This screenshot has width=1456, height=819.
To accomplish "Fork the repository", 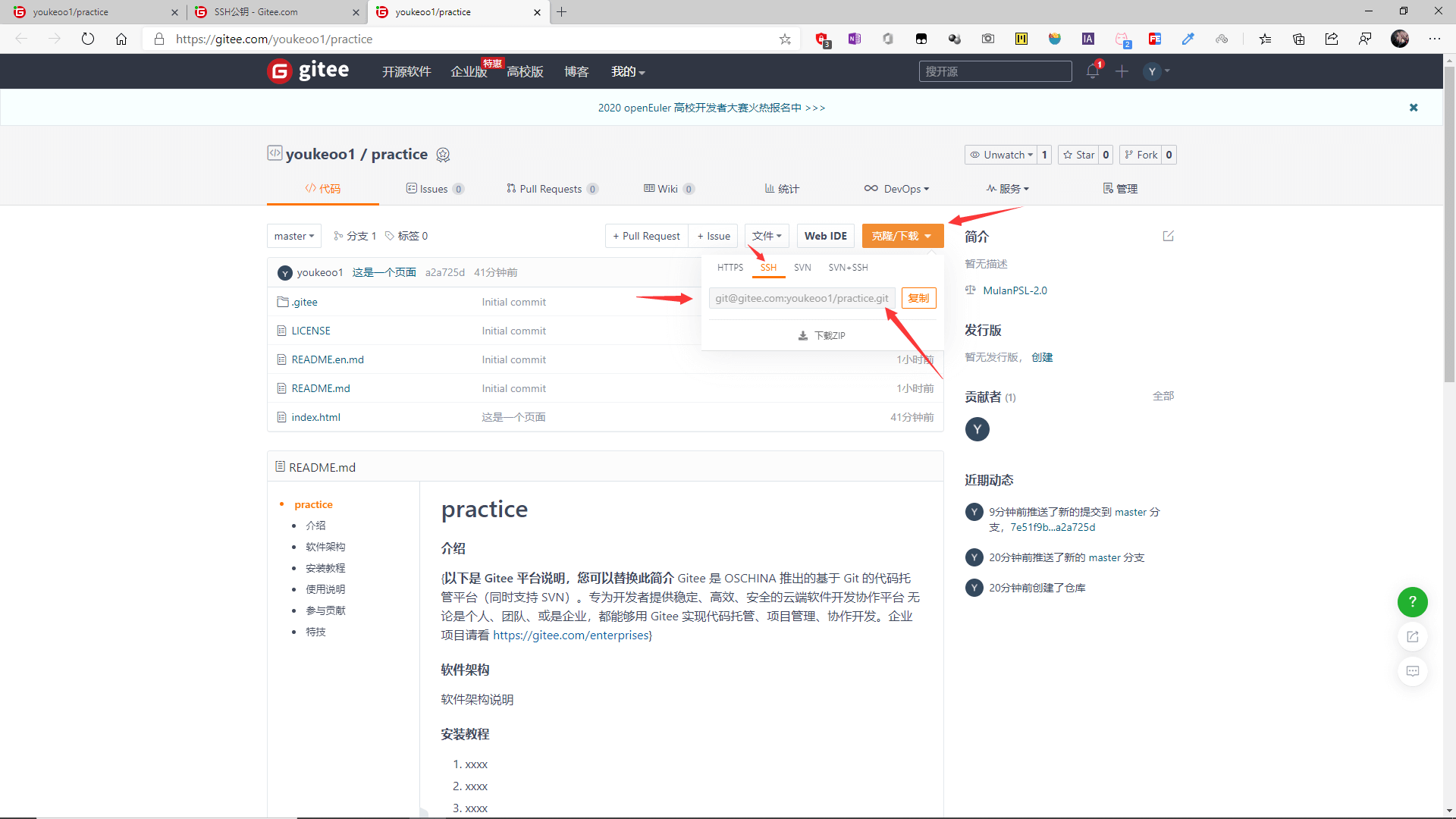I will (x=1141, y=155).
